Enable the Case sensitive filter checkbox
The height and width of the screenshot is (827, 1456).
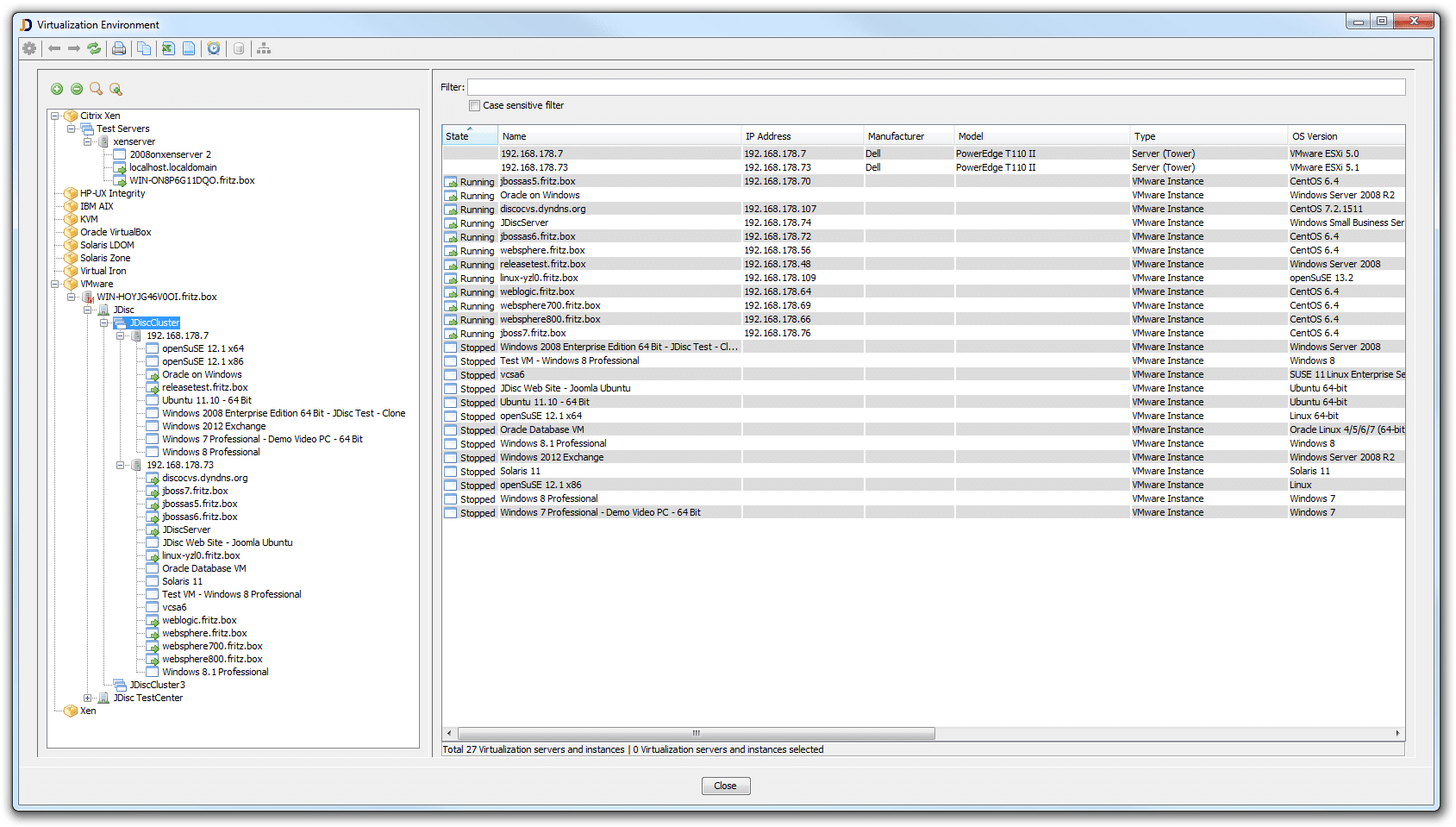coord(474,106)
